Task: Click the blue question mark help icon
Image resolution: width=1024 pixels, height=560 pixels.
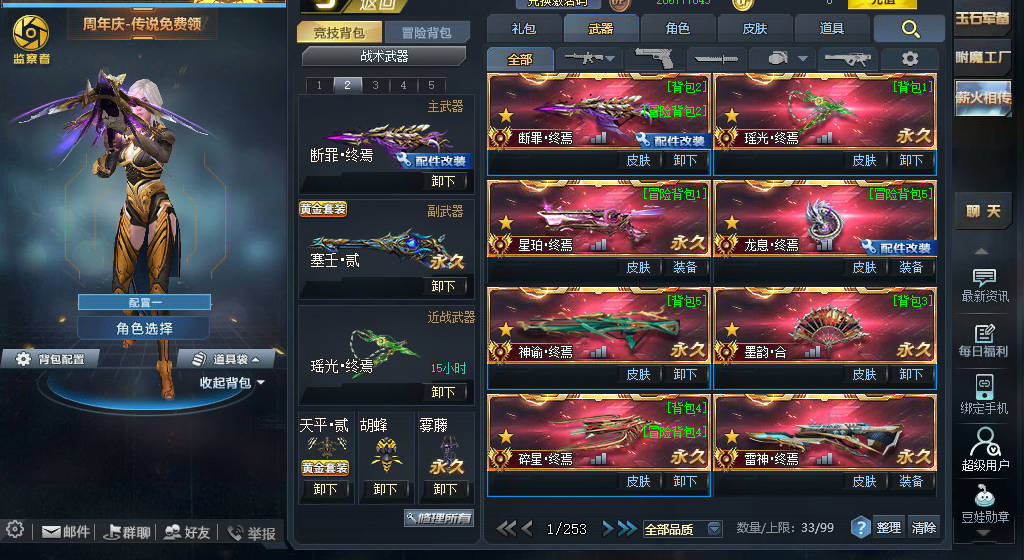Action: click(861, 527)
